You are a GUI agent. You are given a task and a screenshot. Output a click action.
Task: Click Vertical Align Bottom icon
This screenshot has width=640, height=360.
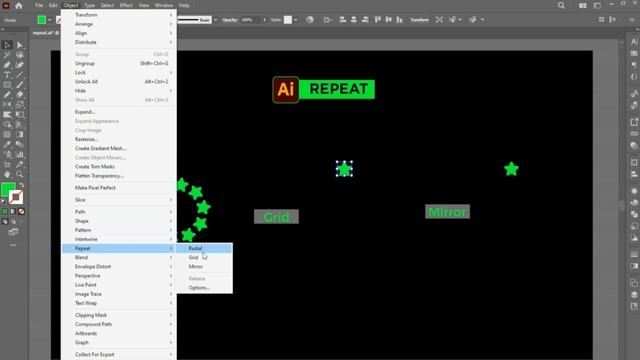(x=399, y=20)
